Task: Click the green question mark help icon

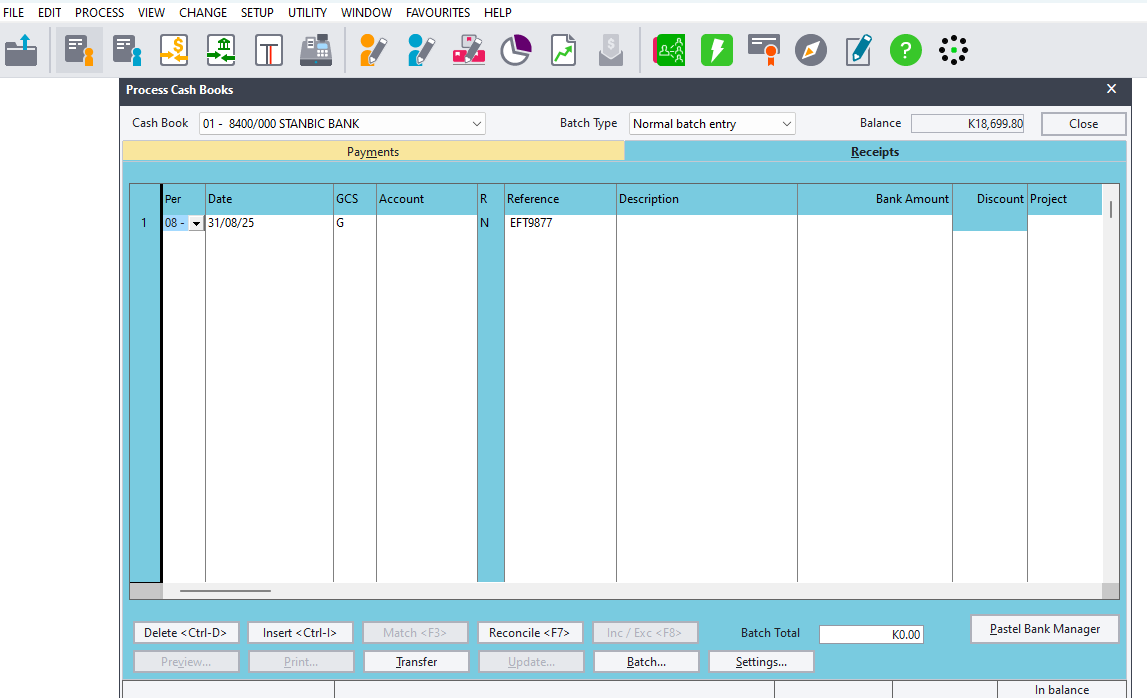Action: click(x=906, y=50)
